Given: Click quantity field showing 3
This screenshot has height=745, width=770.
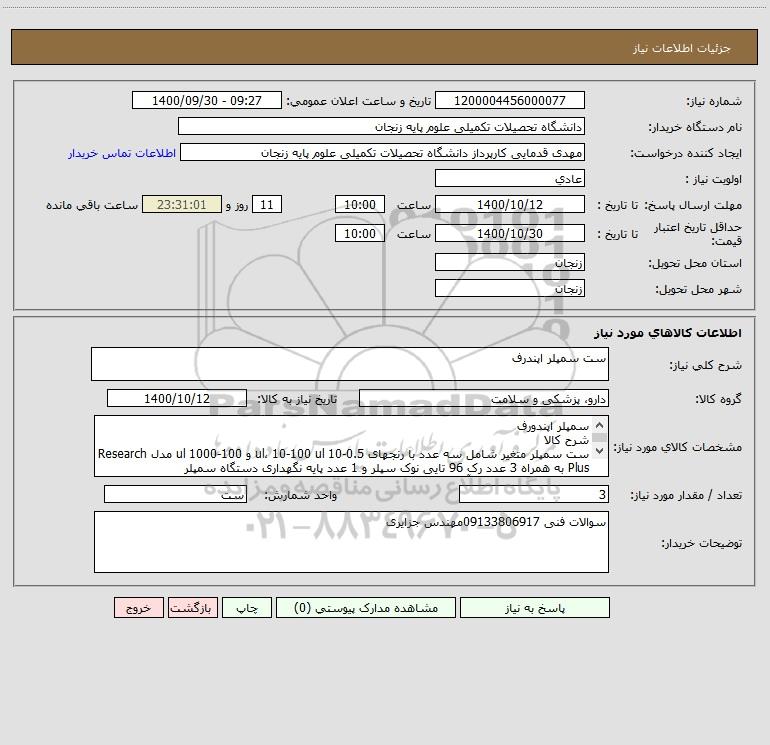Looking at the screenshot, I should 534,494.
